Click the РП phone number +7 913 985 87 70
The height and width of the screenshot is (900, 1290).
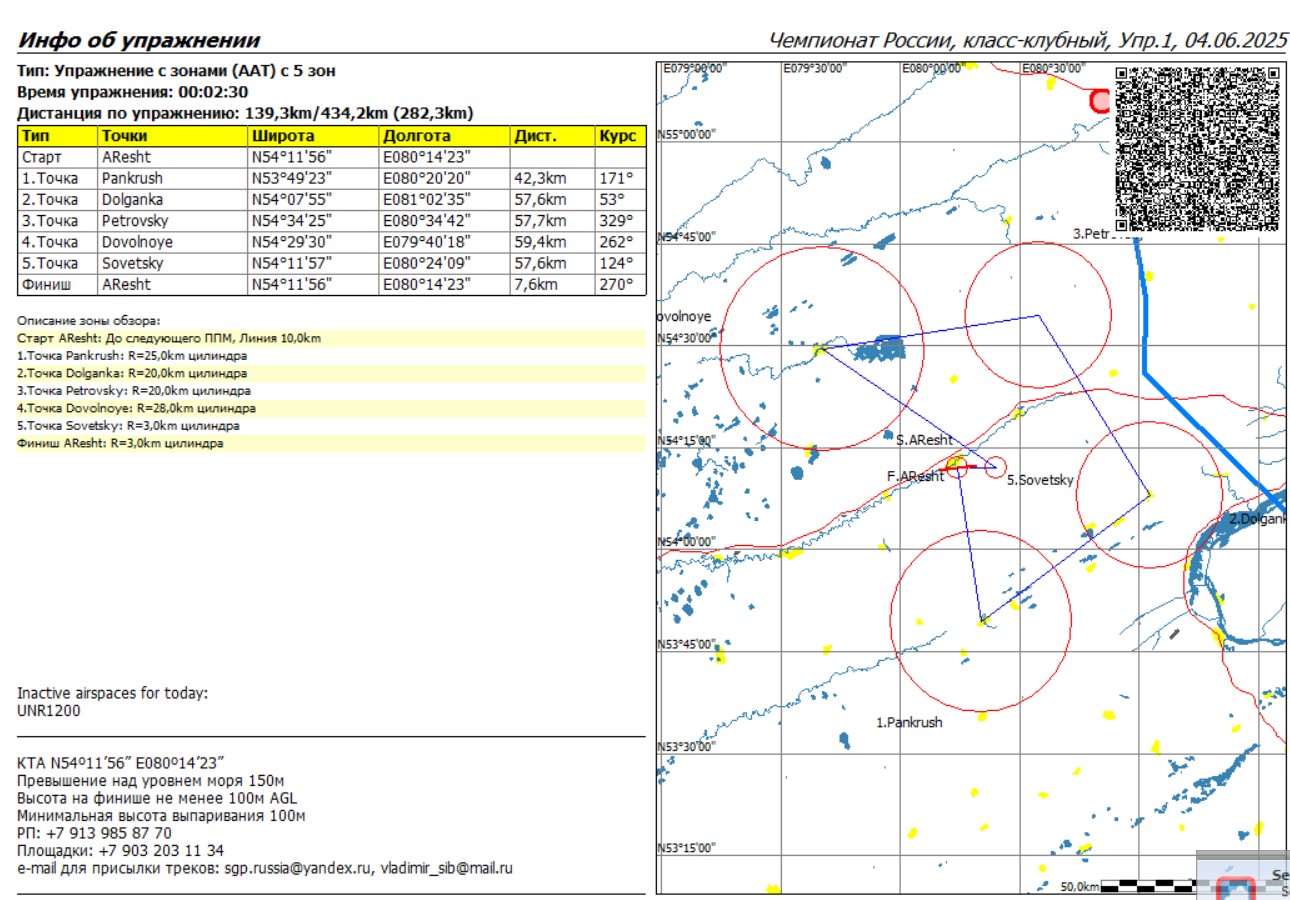click(108, 832)
